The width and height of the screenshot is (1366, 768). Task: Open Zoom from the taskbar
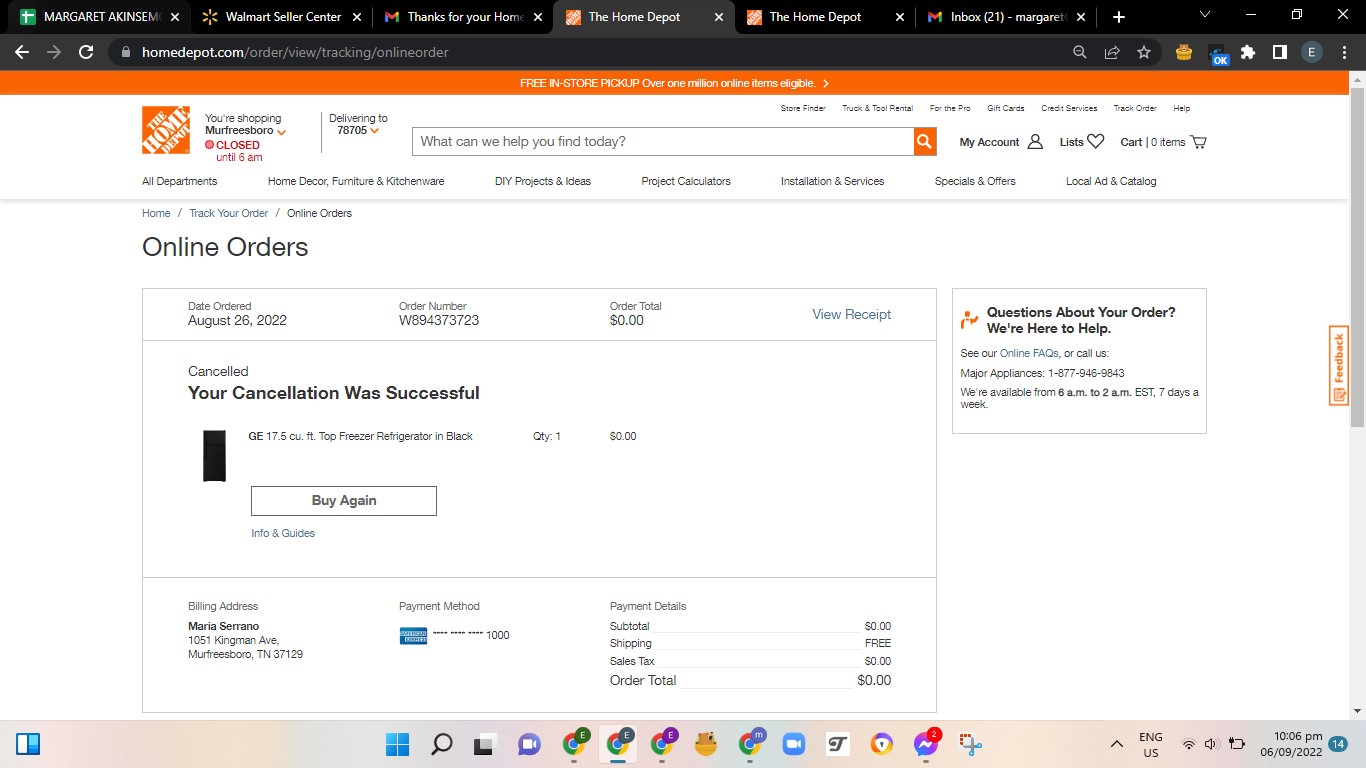point(794,744)
